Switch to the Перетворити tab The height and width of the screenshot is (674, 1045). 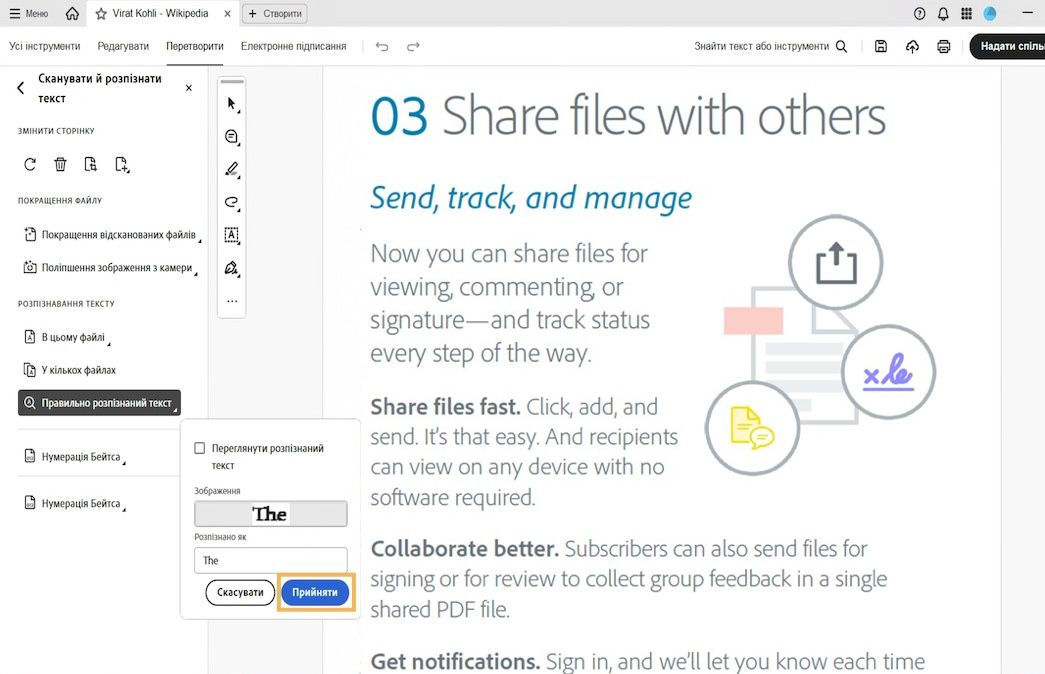click(195, 46)
